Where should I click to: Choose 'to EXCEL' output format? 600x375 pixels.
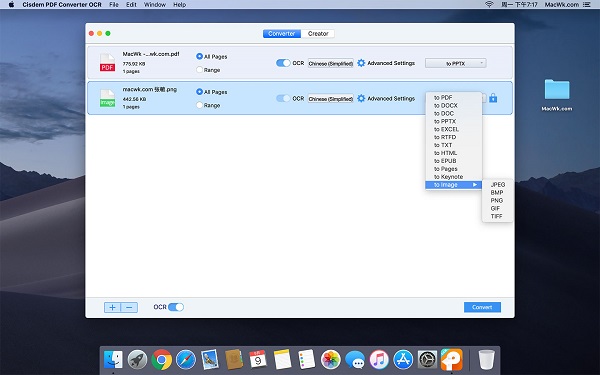point(453,129)
